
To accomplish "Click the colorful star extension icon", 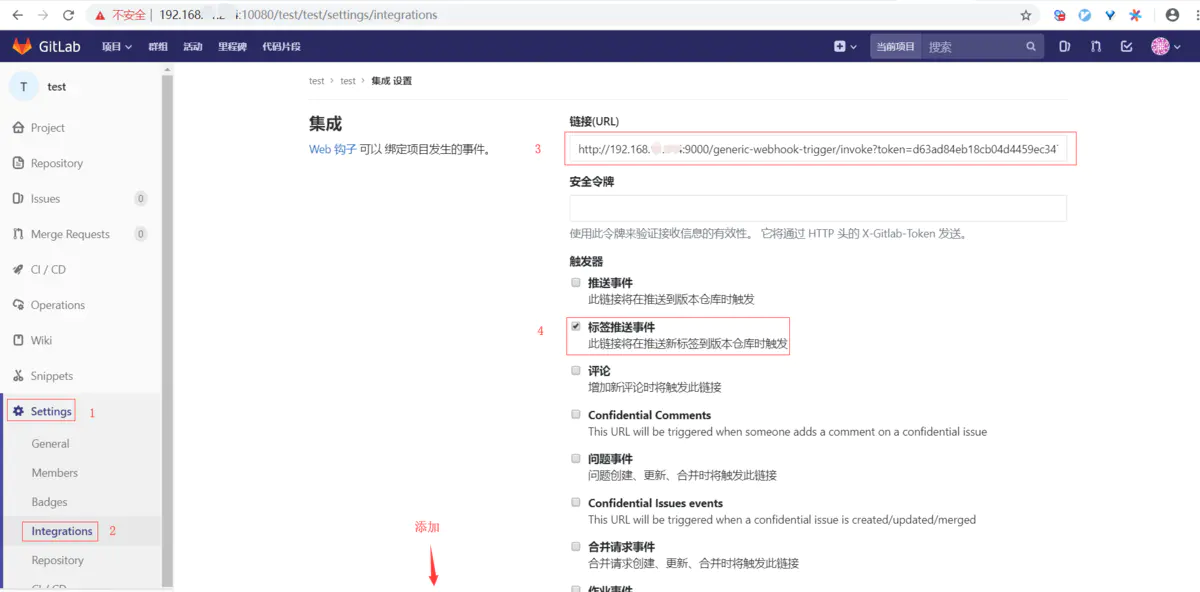I will coord(1135,15).
